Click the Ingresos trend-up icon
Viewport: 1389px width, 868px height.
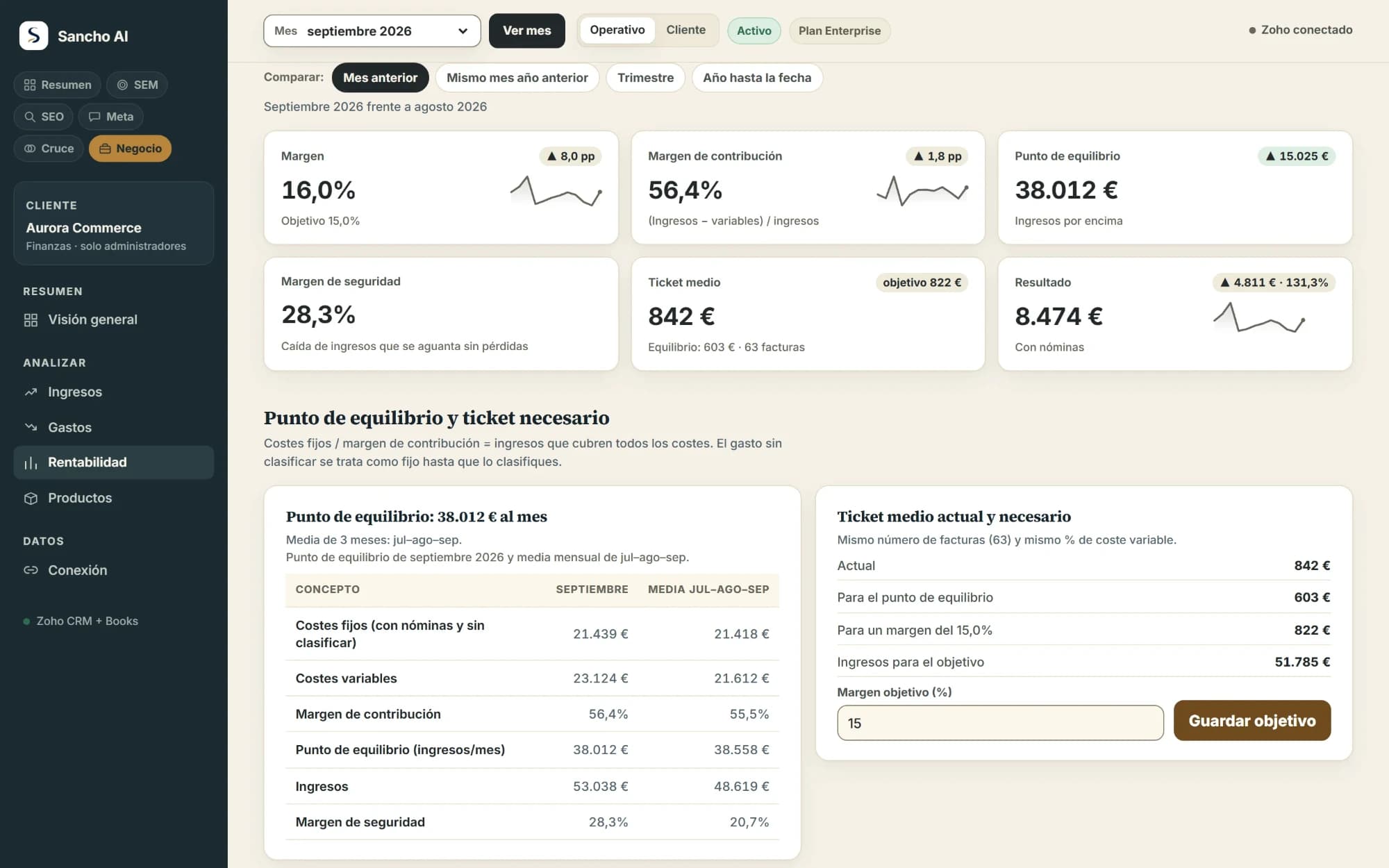click(31, 392)
